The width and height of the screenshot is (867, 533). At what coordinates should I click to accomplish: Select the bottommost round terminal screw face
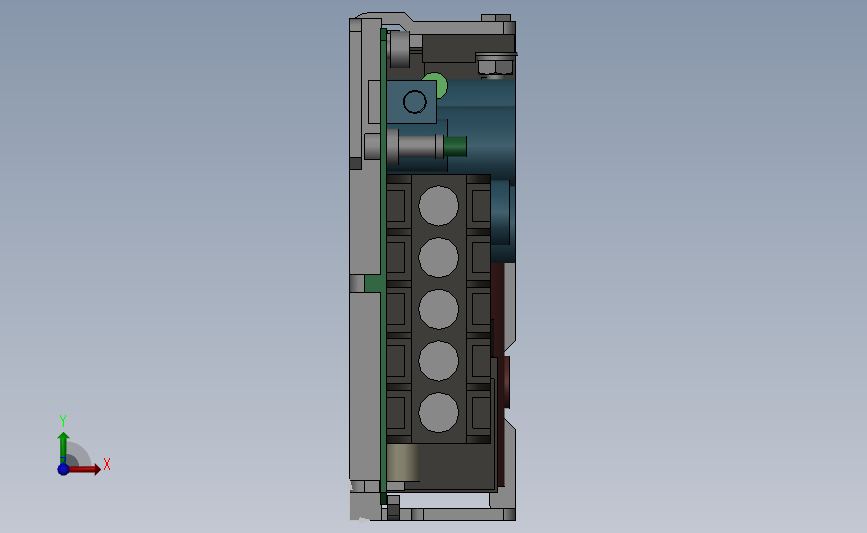(438, 412)
